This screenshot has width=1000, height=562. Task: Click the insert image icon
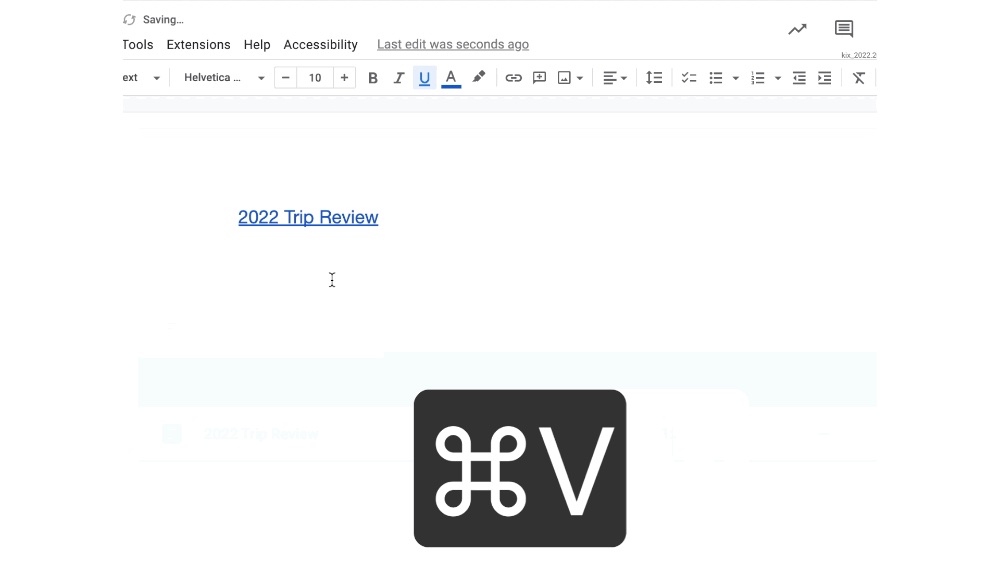tap(564, 78)
